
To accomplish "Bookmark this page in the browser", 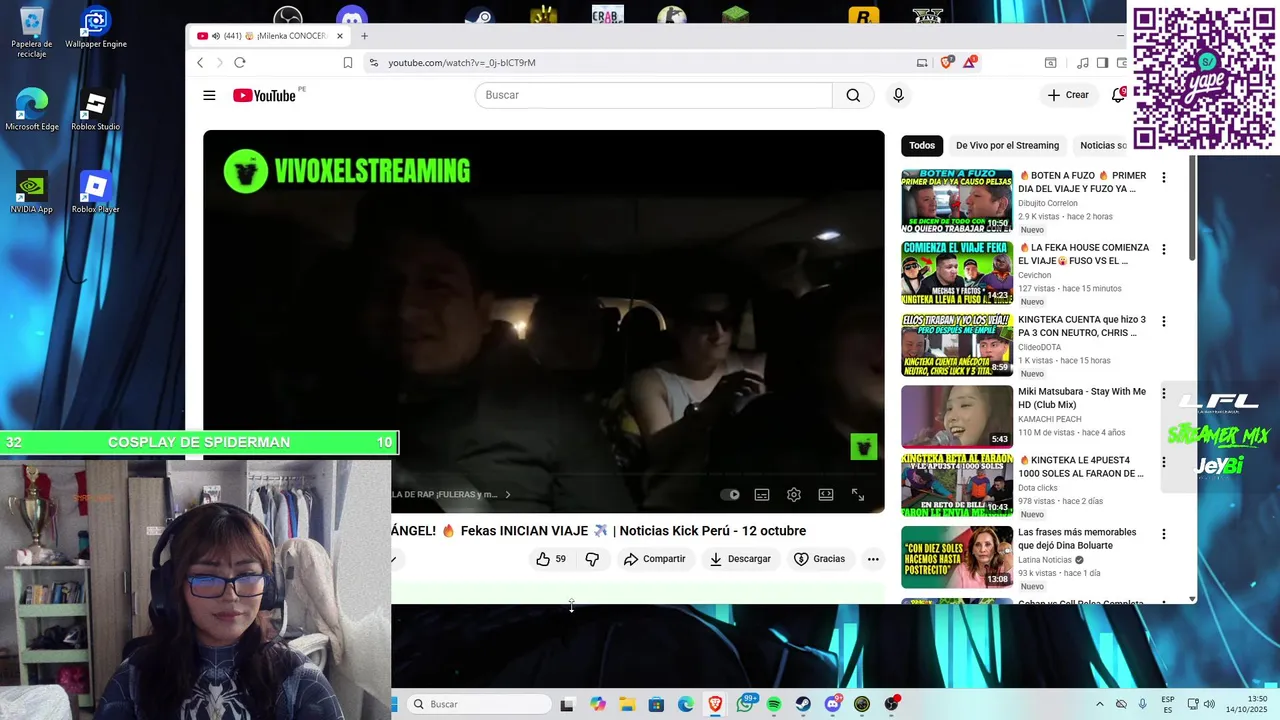I will (348, 62).
